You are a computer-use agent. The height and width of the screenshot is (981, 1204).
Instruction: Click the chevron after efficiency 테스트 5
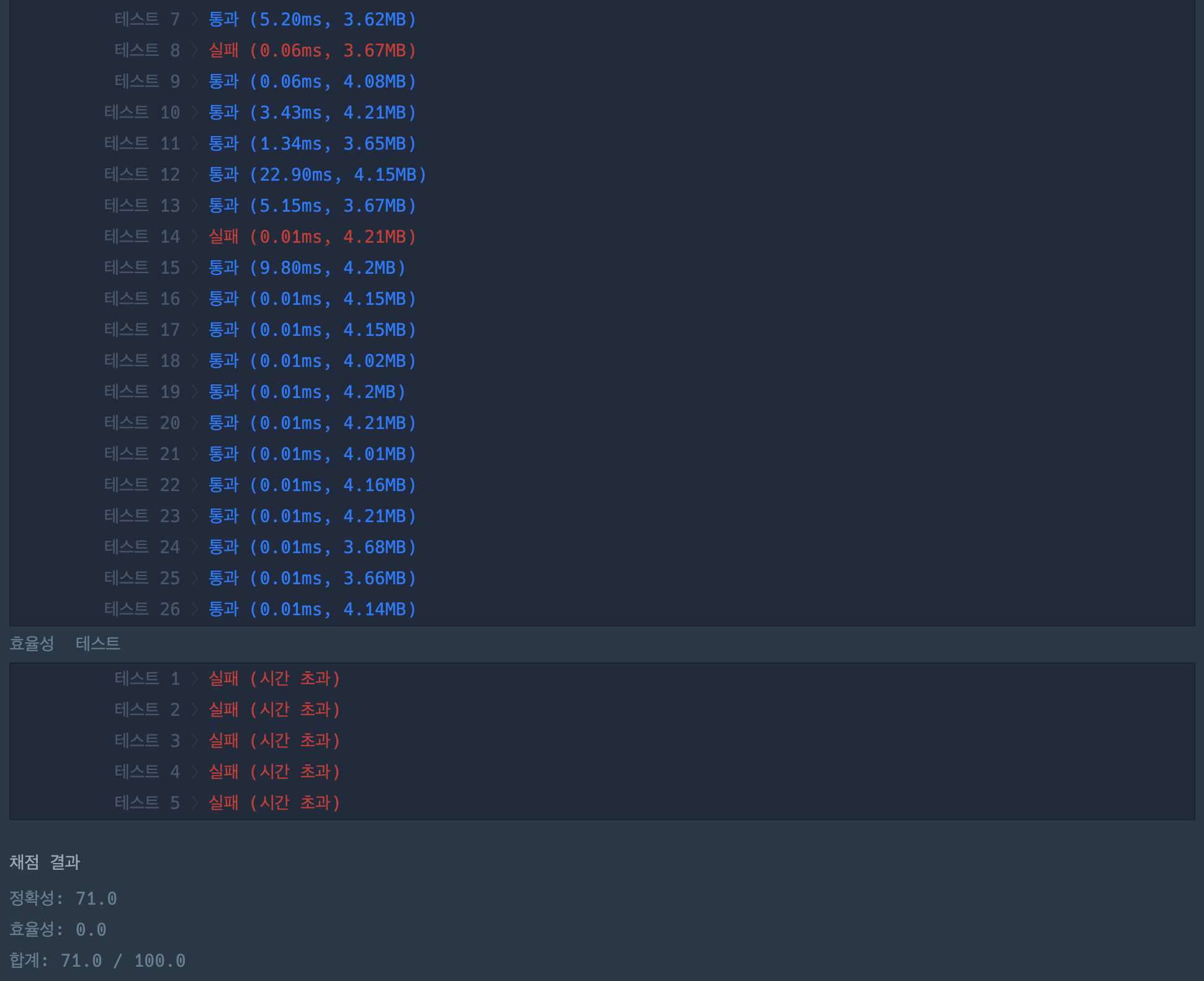point(195,803)
